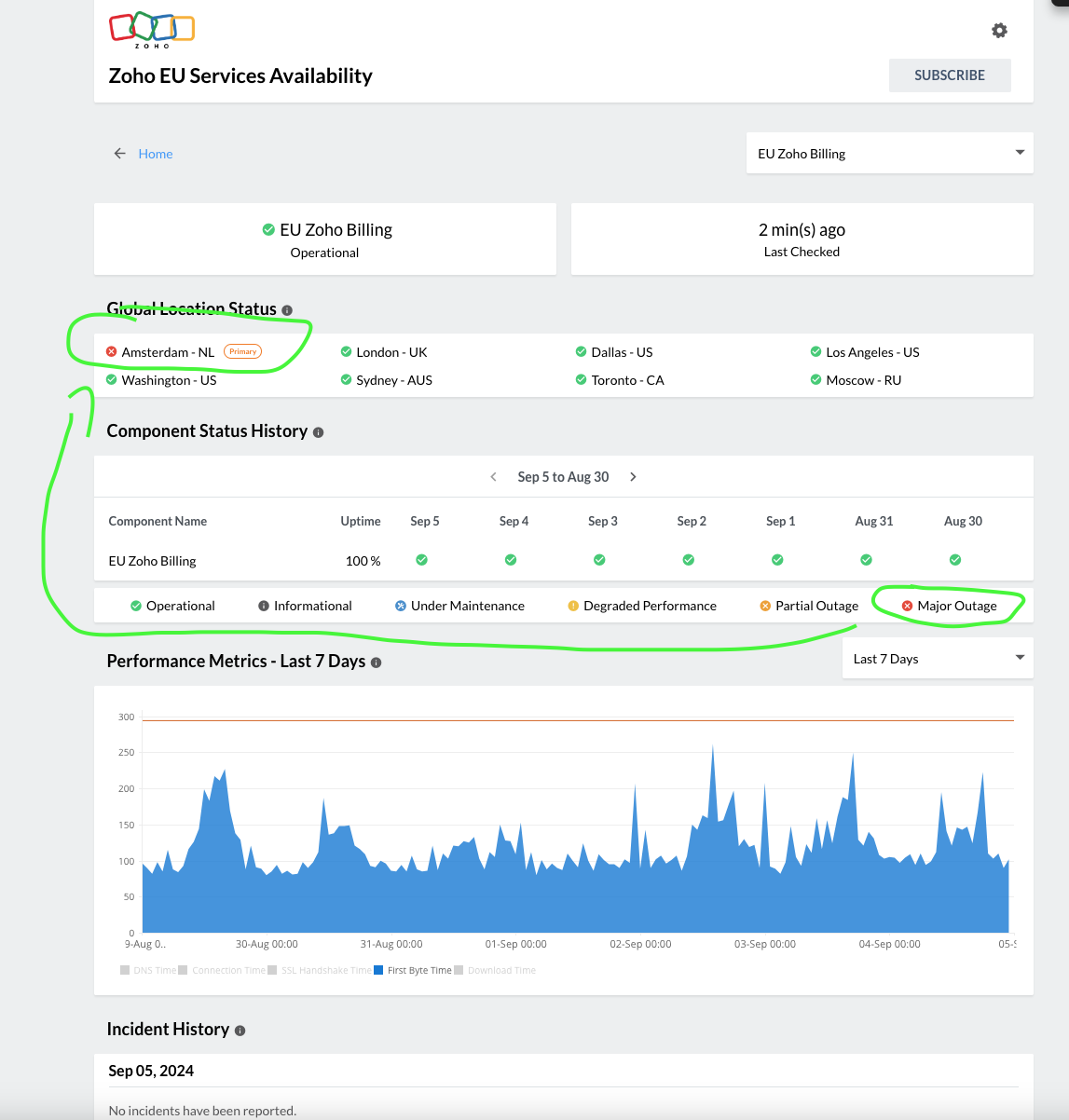Viewport: 1069px width, 1120px height.
Task: Click the Los Angeles - US status icon
Action: (x=816, y=352)
